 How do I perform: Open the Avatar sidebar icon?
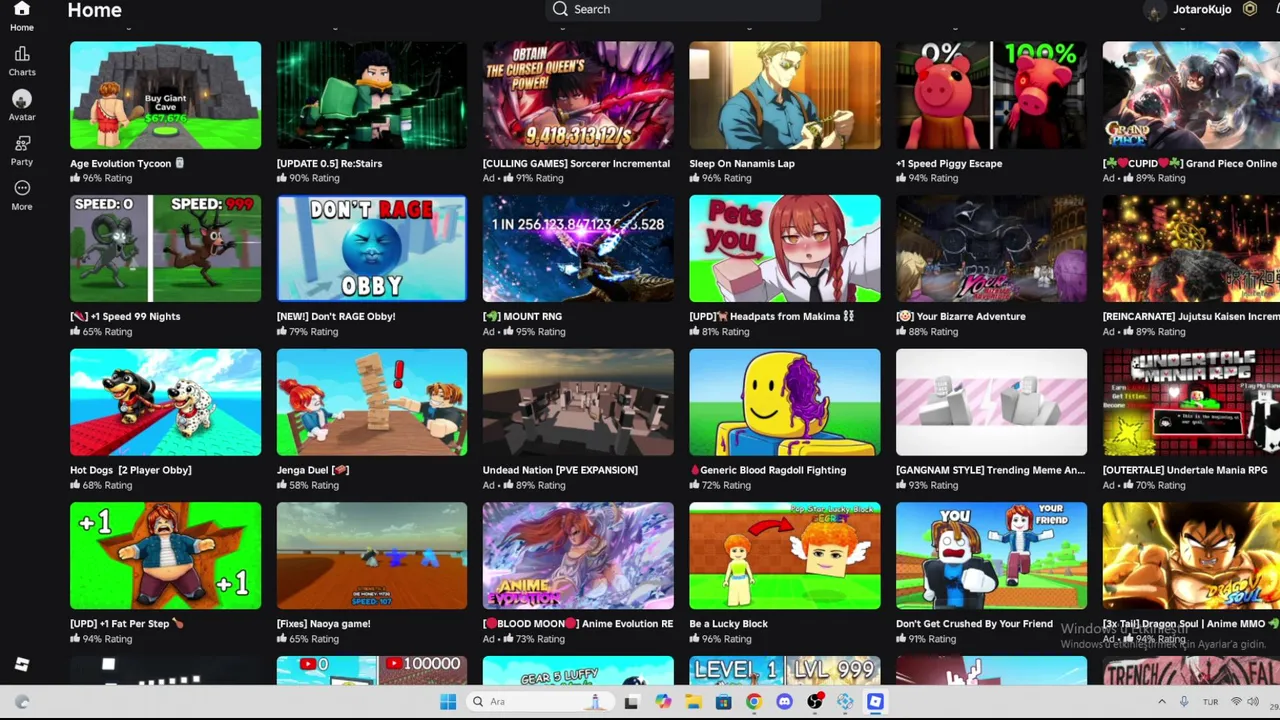point(22,99)
